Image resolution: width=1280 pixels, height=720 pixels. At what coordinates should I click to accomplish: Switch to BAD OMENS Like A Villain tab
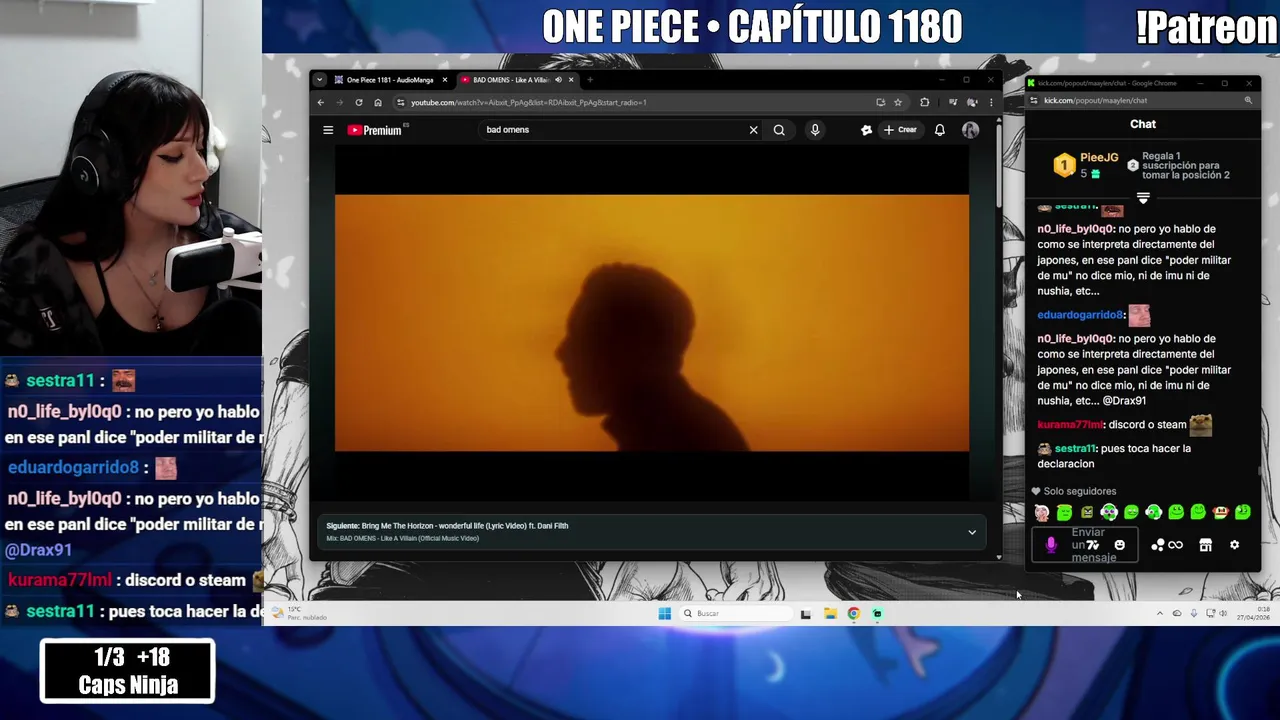pyautogui.click(x=510, y=80)
